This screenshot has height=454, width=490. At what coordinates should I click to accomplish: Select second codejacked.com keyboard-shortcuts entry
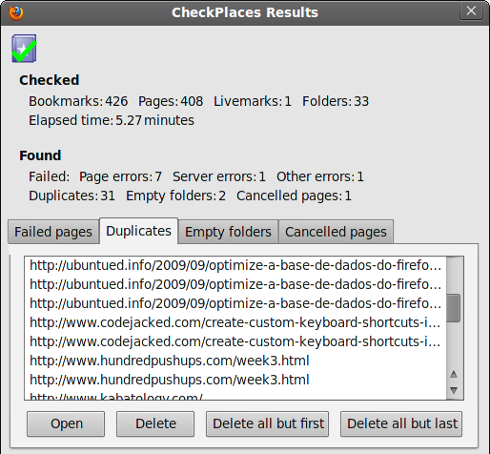235,341
